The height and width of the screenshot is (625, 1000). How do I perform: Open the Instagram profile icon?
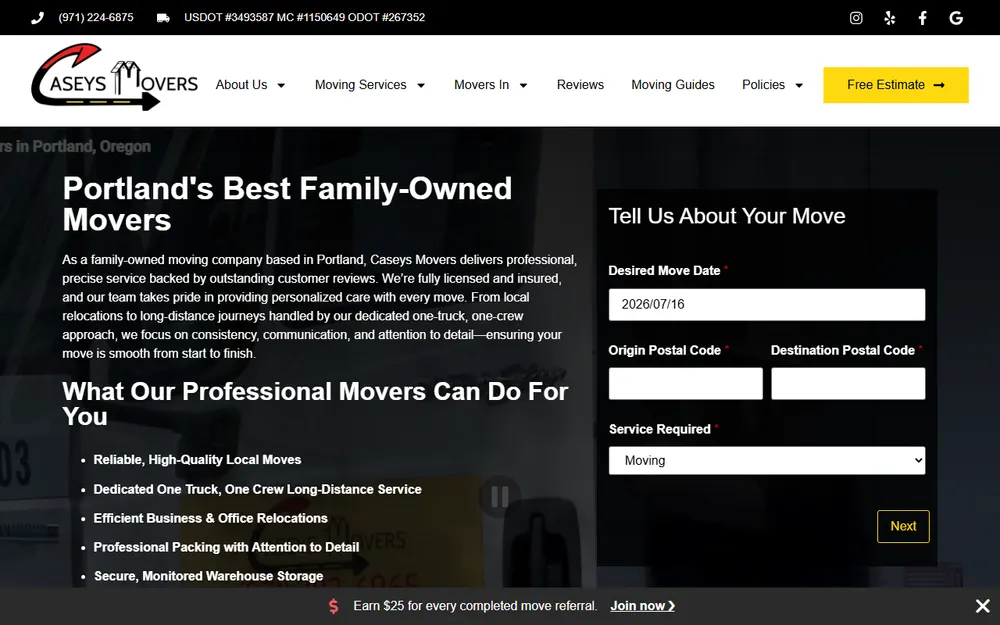[856, 18]
